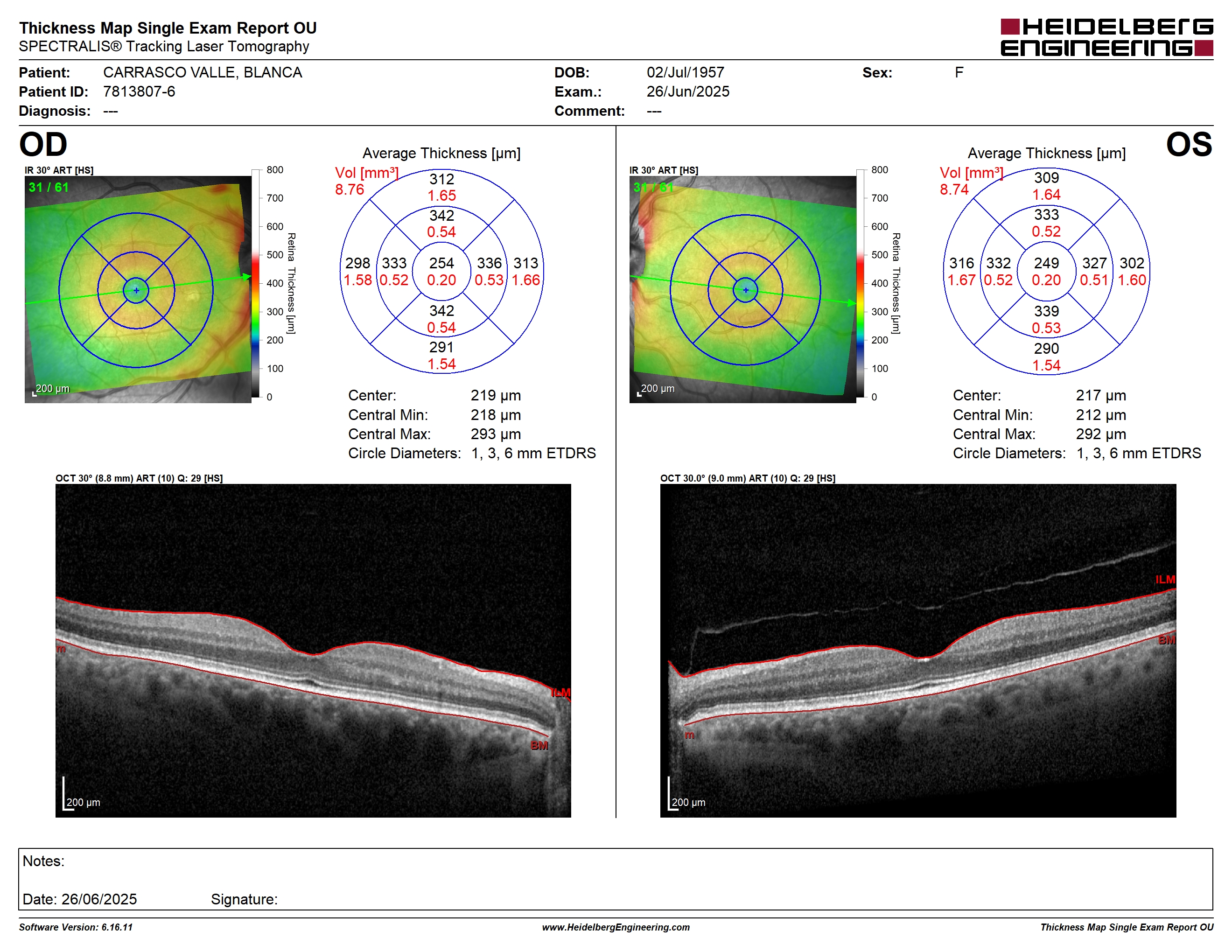The image size is (1232, 952).
Task: Click the OS eye heading
Action: 1189,144
